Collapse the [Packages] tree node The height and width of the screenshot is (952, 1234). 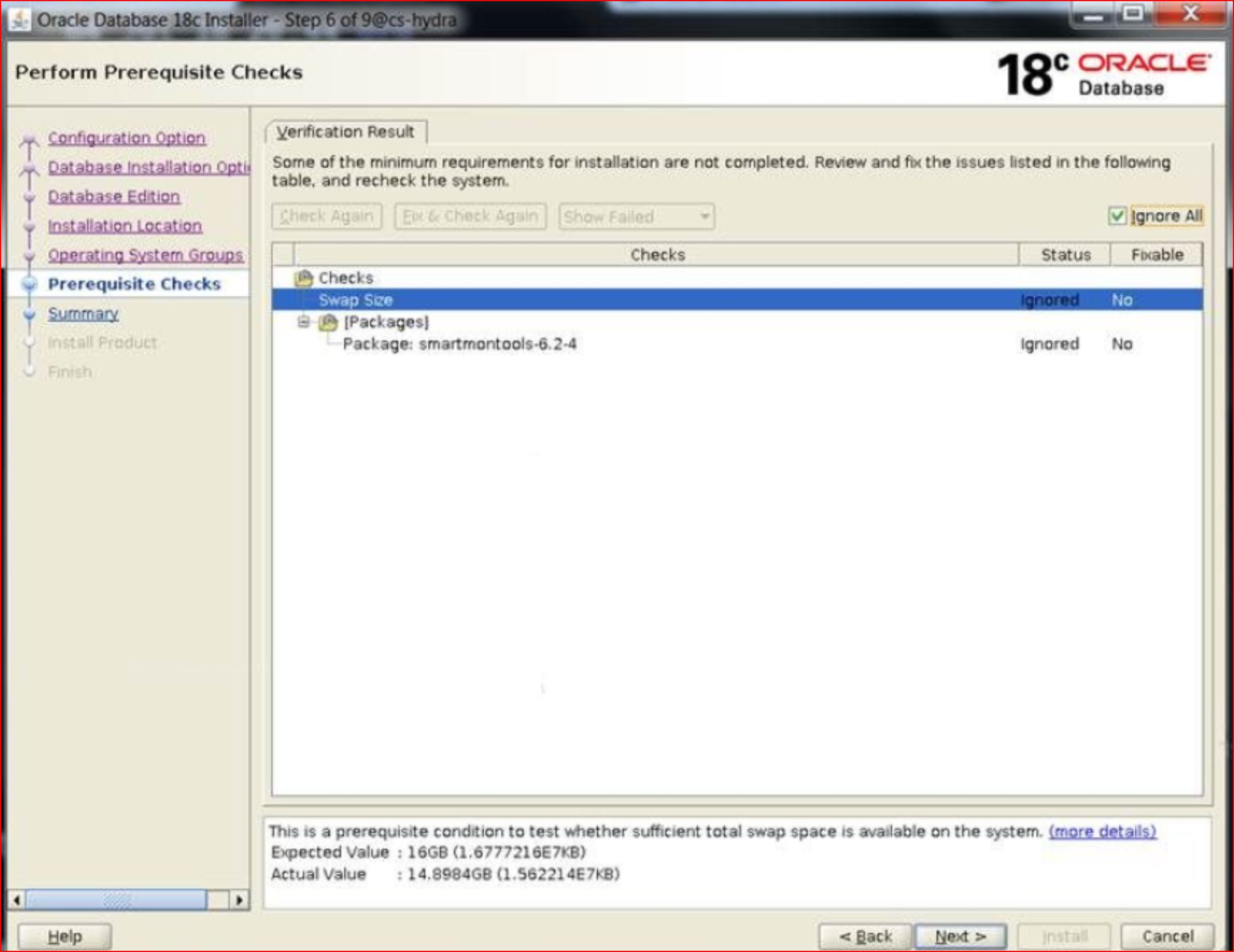(303, 322)
